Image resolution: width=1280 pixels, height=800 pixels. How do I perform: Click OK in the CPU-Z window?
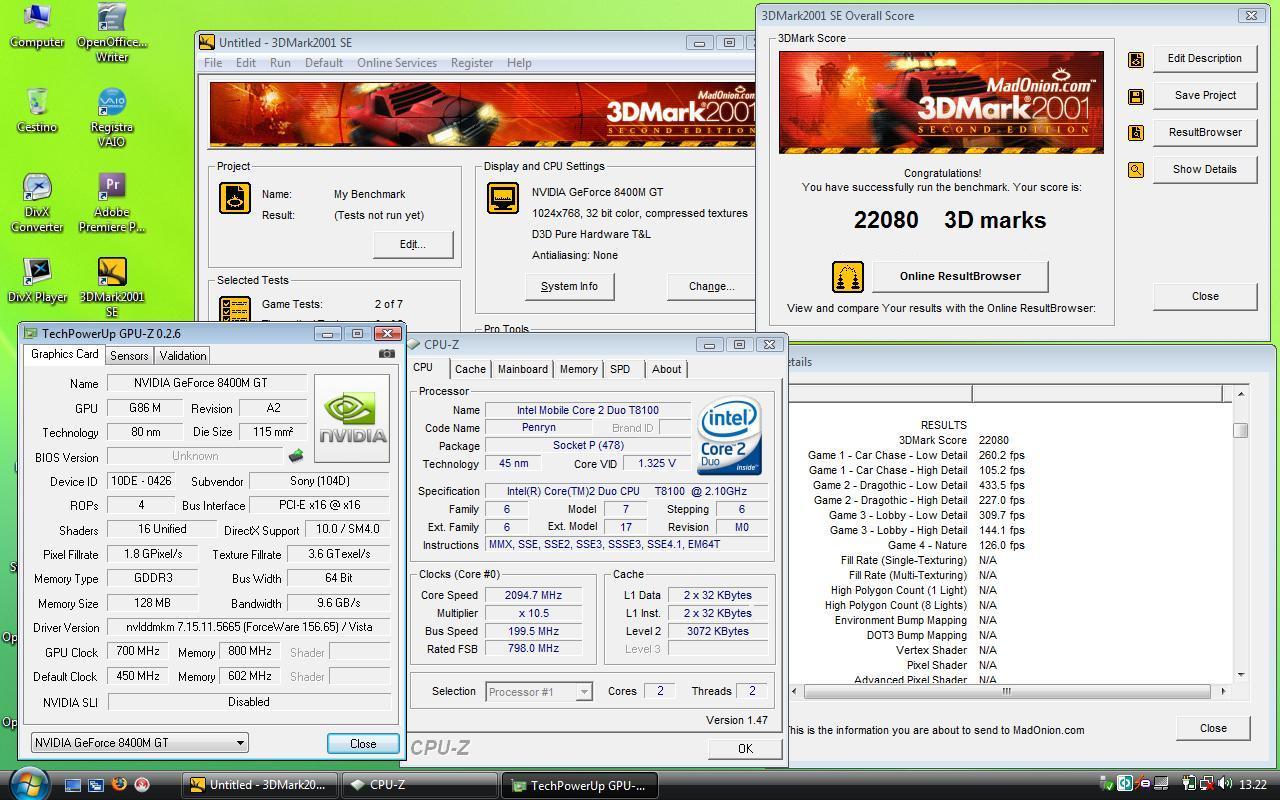click(x=745, y=749)
